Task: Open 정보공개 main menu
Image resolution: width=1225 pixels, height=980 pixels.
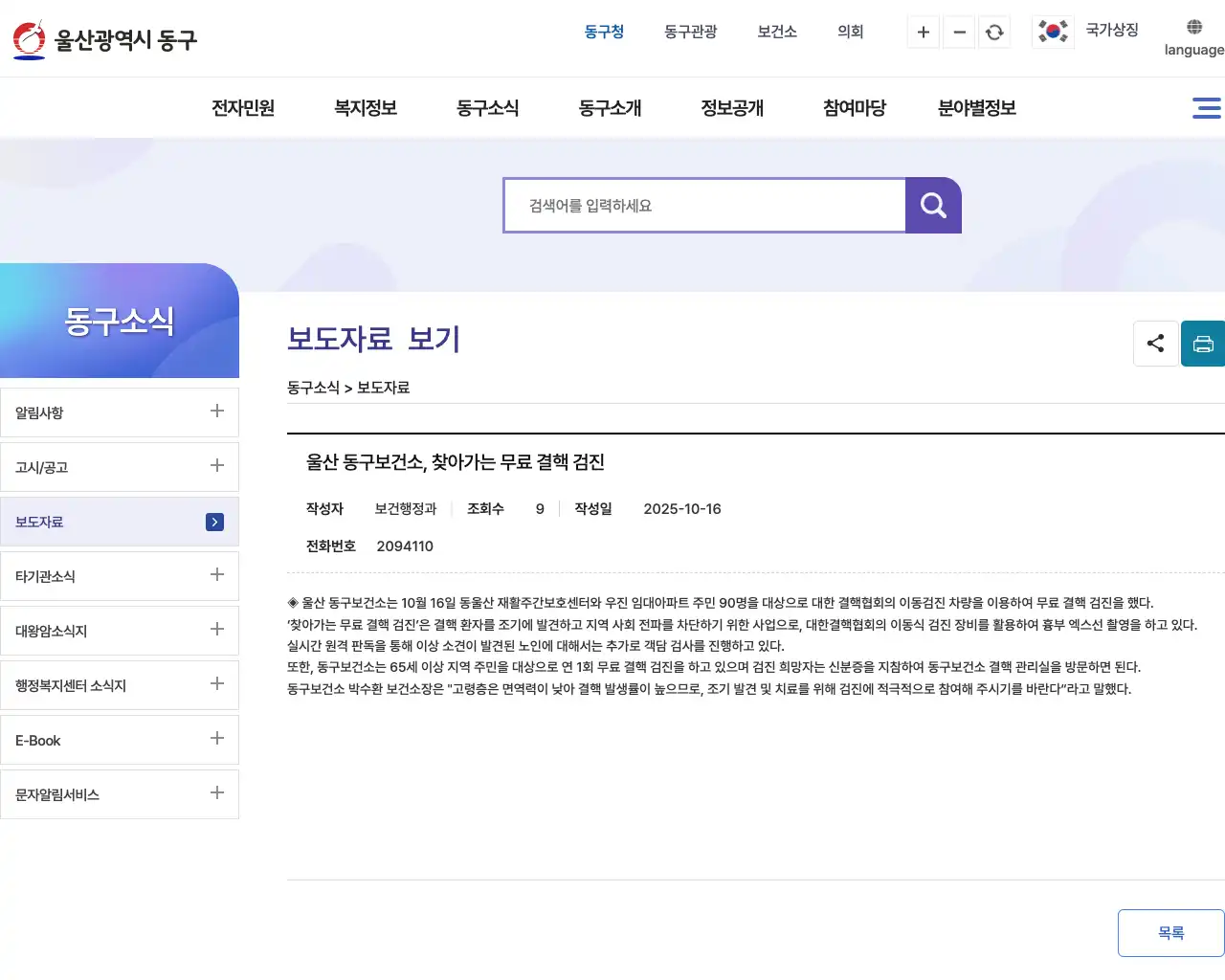Action: pyautogui.click(x=733, y=108)
